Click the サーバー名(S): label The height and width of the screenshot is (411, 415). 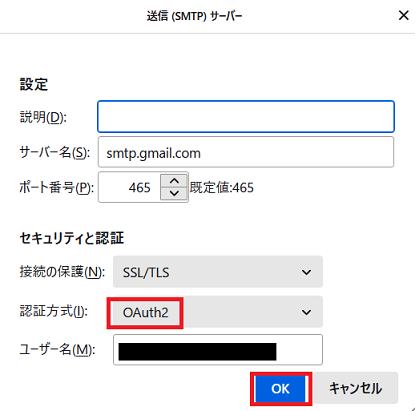pyautogui.click(x=55, y=153)
